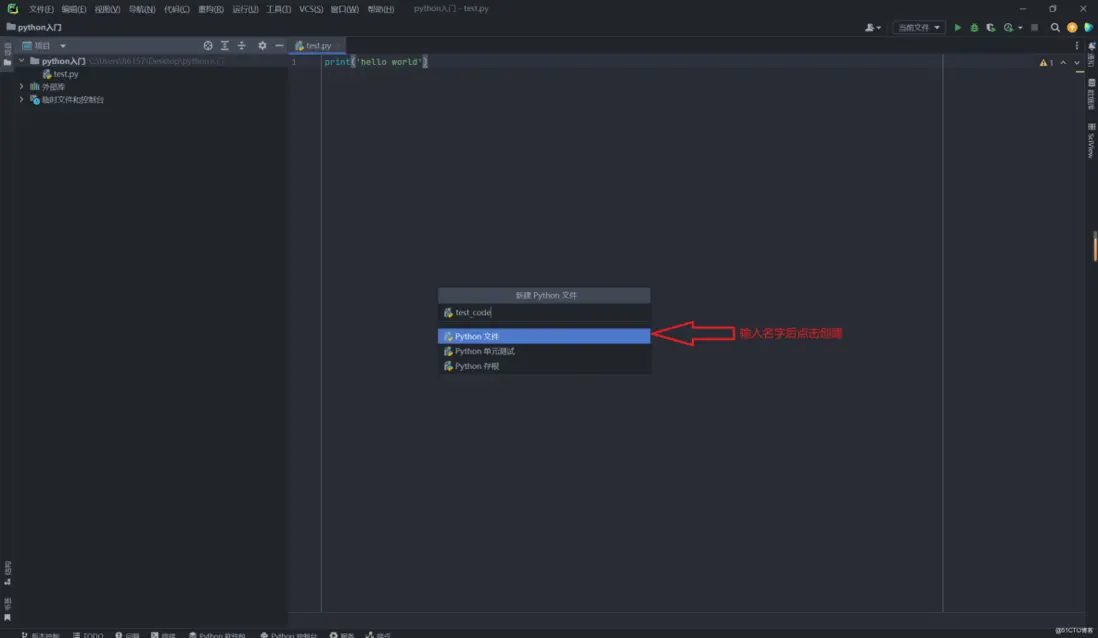Select Python 文件 in new file popup

(x=544, y=336)
